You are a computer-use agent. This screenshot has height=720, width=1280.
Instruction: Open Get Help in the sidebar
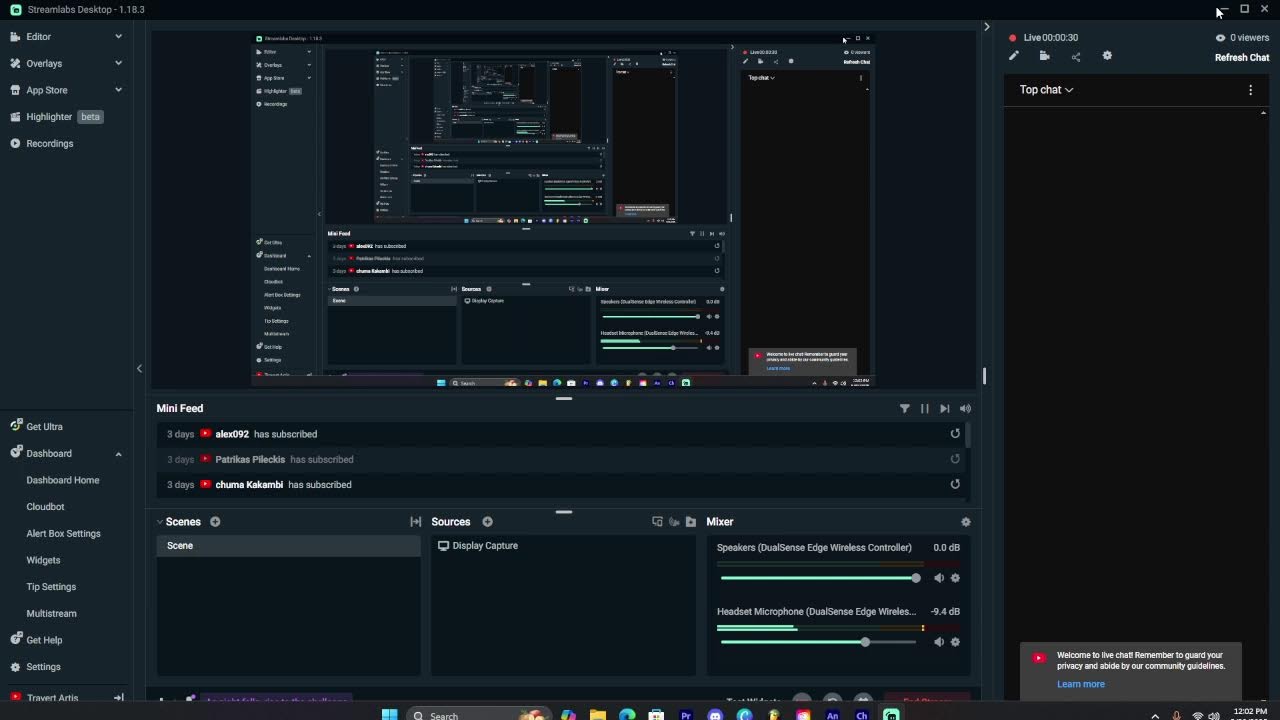[x=44, y=640]
